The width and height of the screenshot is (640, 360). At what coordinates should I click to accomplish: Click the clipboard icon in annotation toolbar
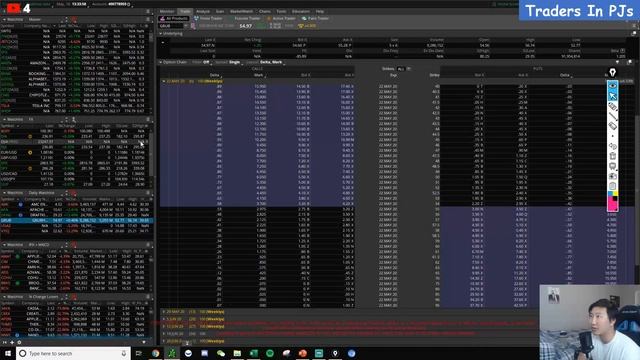point(613,186)
